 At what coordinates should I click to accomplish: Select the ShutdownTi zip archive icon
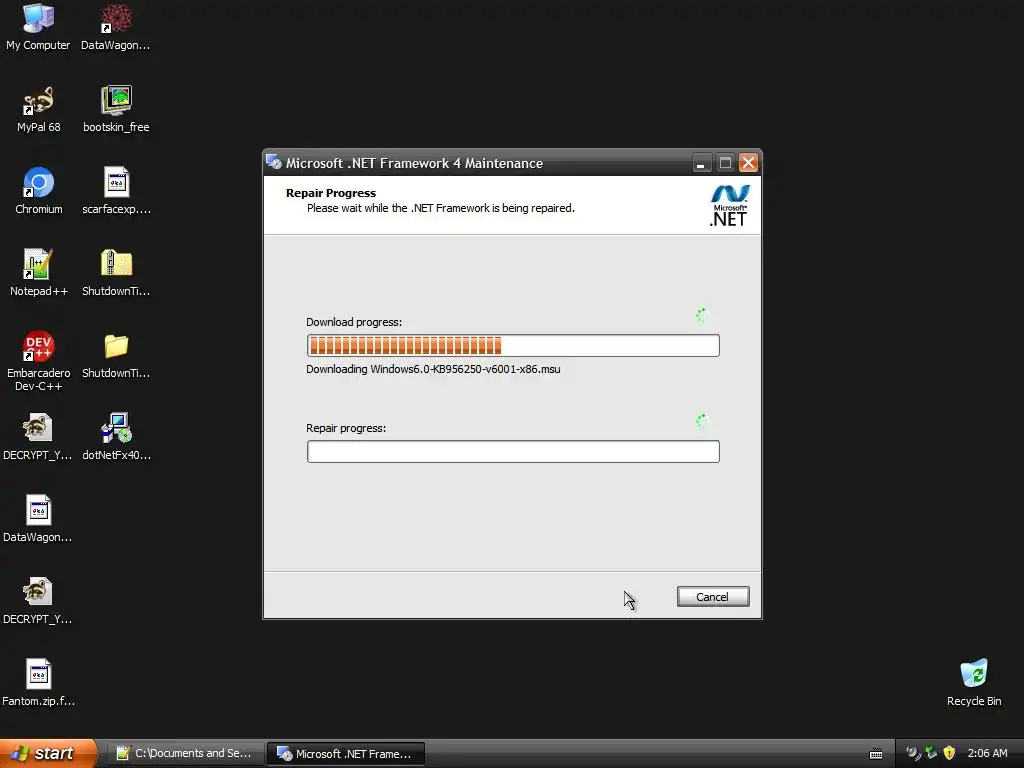(x=116, y=274)
